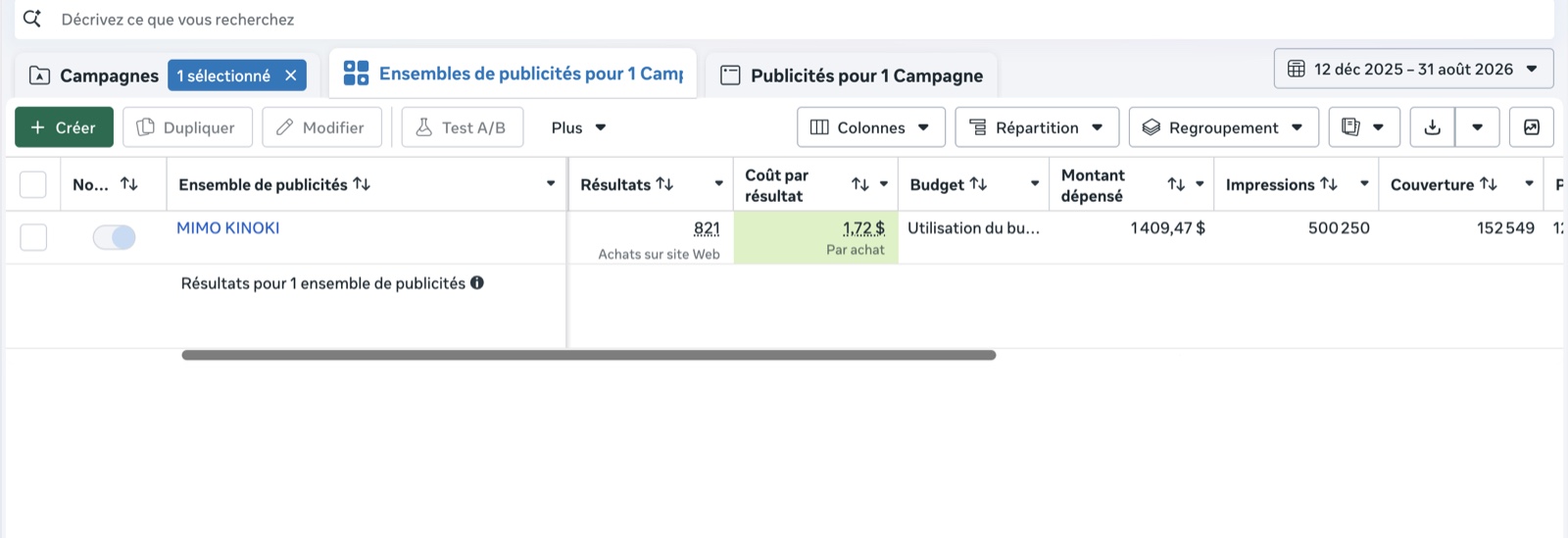
Task: Click the Campagnes tab icon
Action: [39, 75]
